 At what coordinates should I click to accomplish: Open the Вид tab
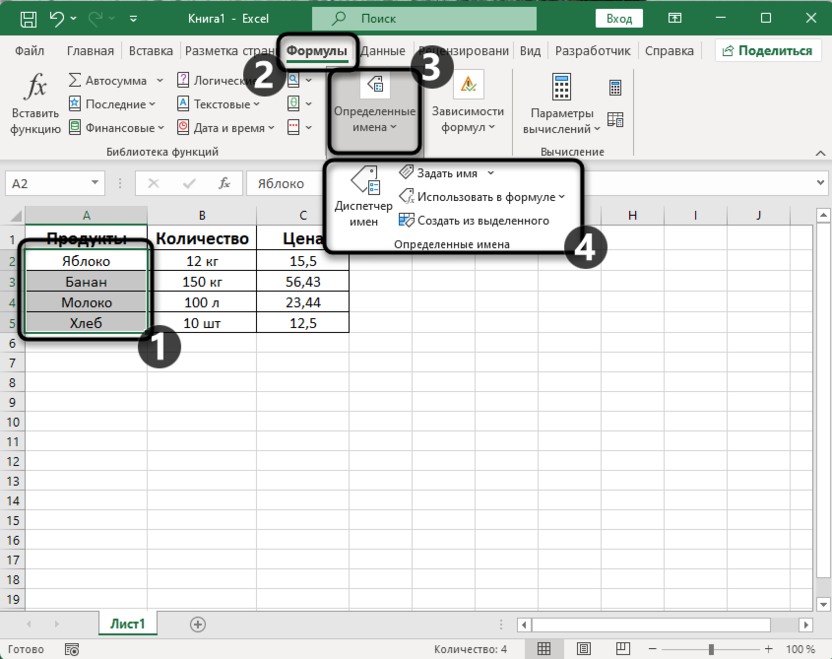pyautogui.click(x=530, y=51)
